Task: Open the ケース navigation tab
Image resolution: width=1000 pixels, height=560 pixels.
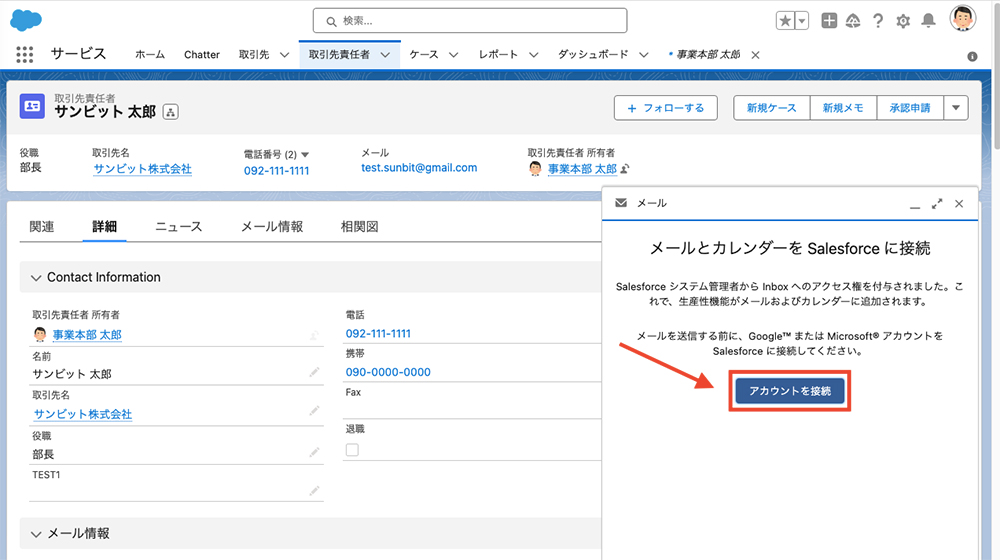Action: (424, 55)
